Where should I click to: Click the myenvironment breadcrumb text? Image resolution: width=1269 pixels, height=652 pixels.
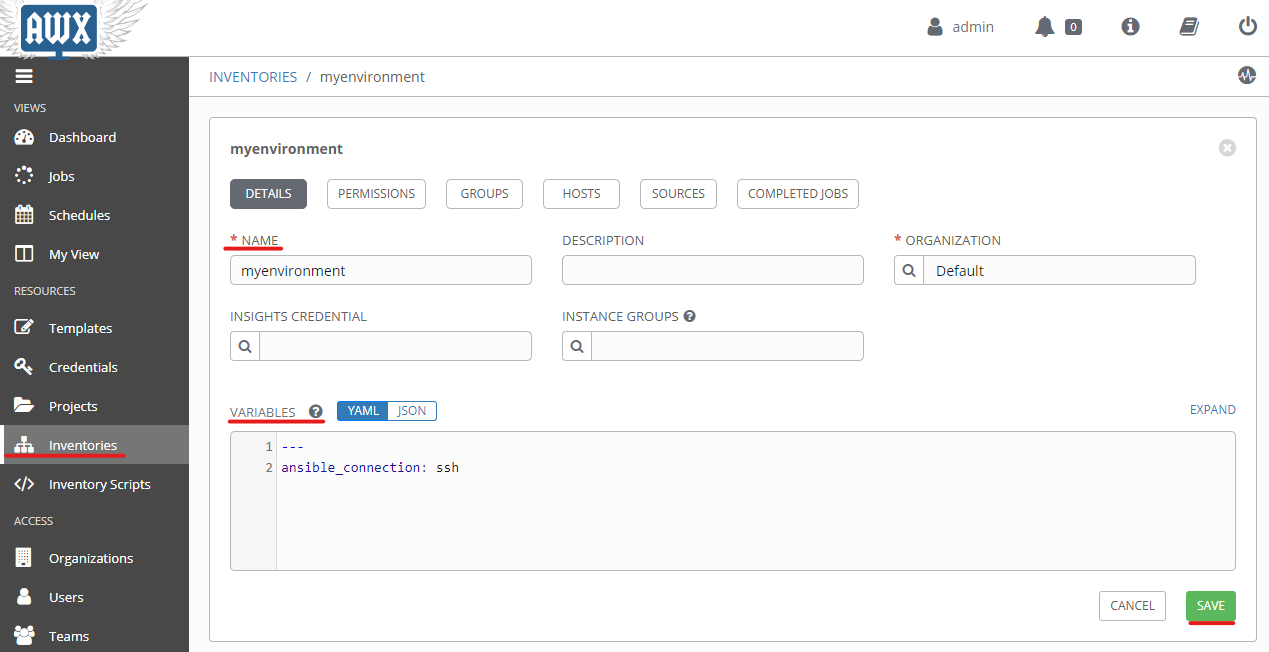(x=372, y=77)
